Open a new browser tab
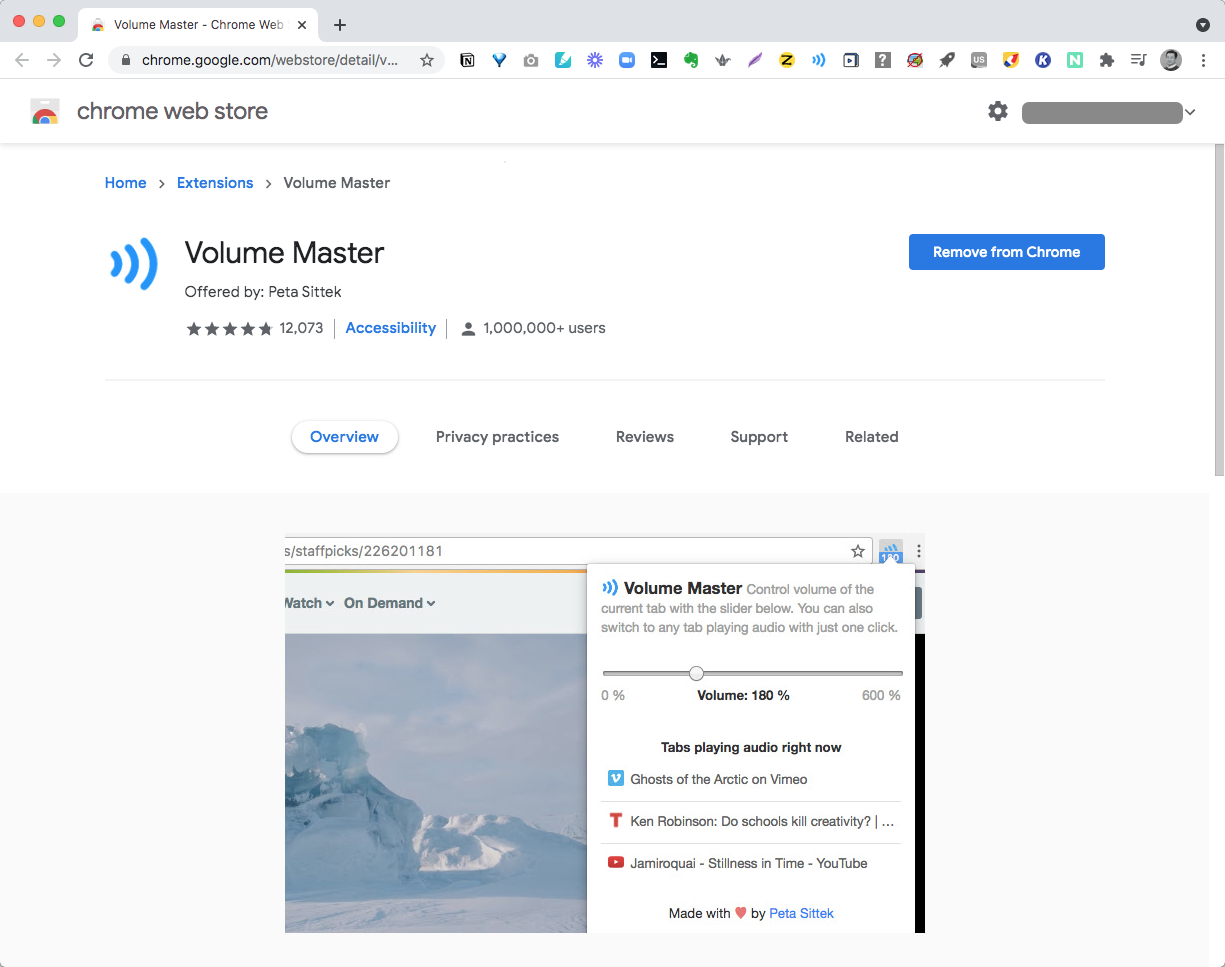This screenshot has width=1225, height=967. [x=340, y=25]
